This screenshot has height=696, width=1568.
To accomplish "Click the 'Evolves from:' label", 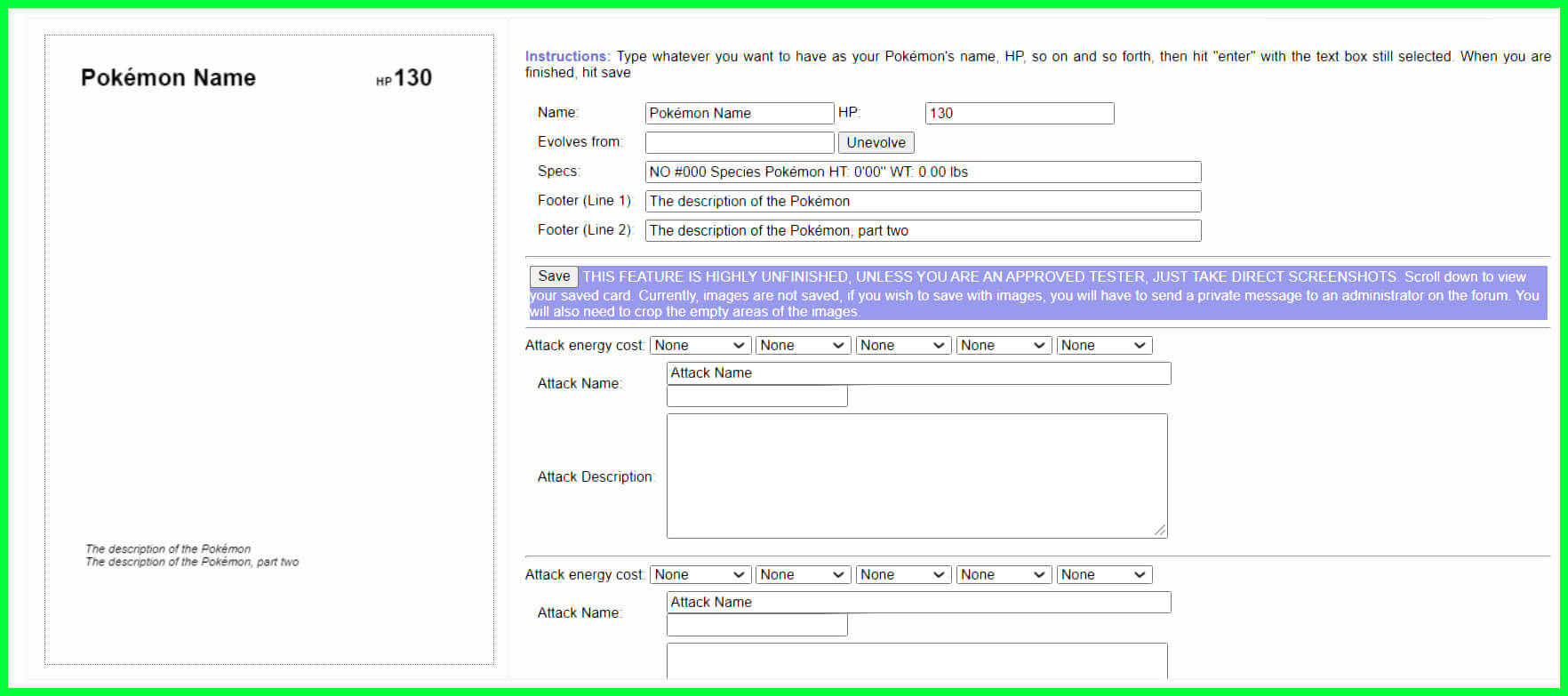I will point(580,141).
